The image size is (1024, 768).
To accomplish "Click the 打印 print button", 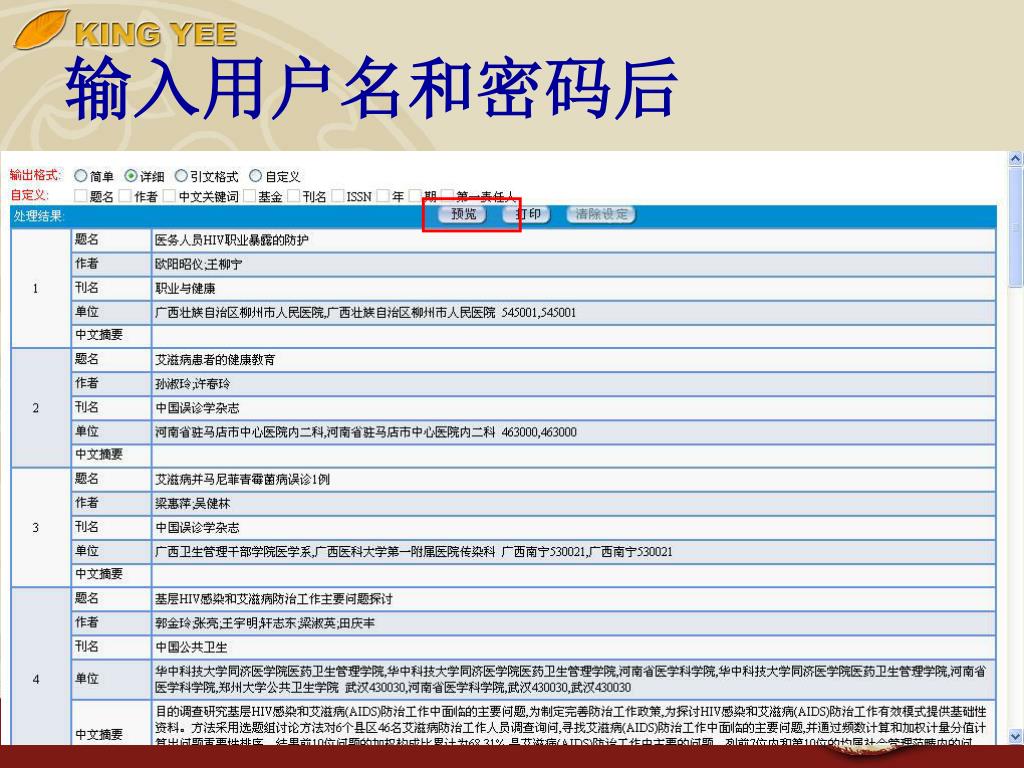I will (527, 214).
